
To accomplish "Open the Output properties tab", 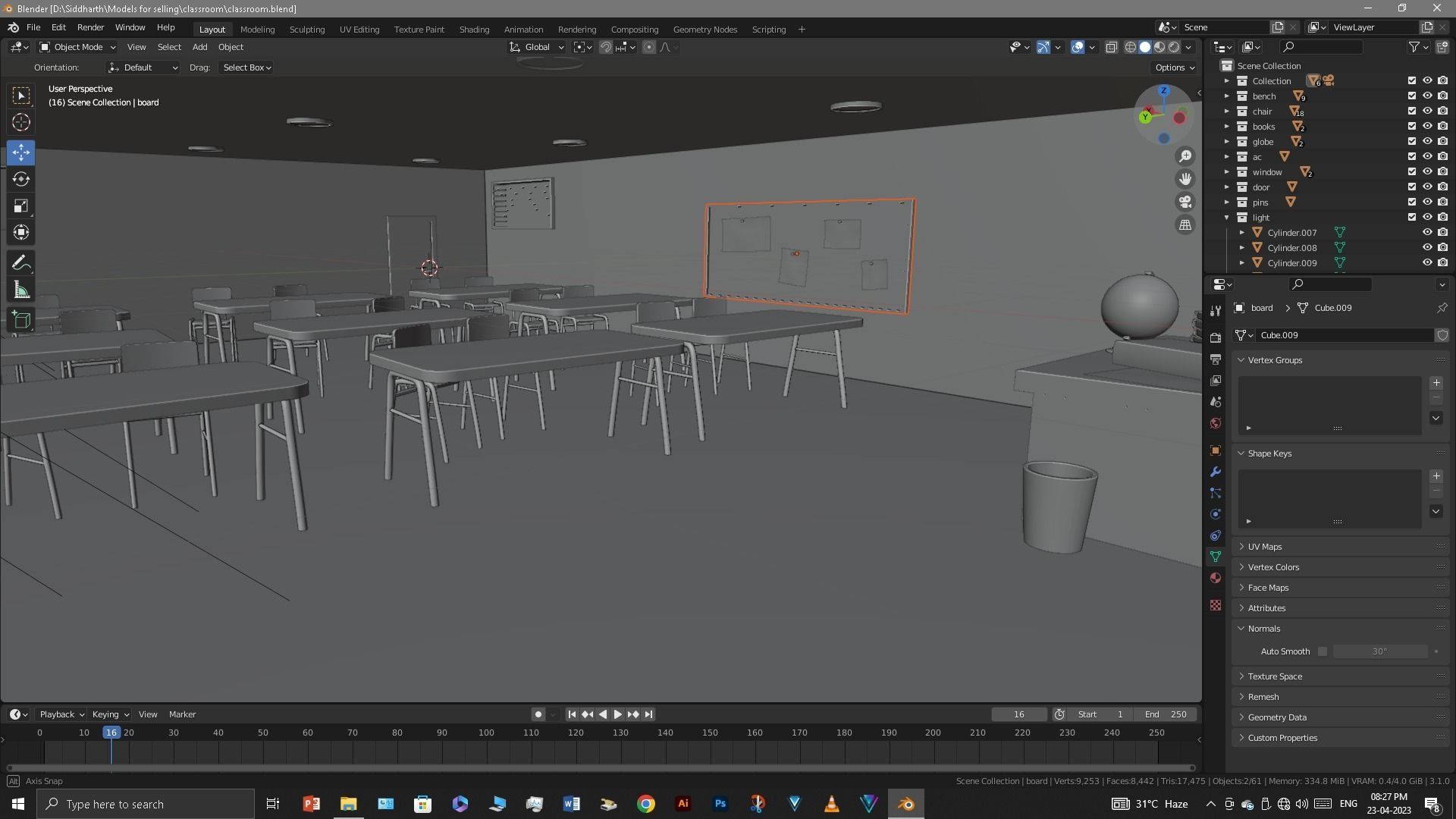I will click(1216, 359).
